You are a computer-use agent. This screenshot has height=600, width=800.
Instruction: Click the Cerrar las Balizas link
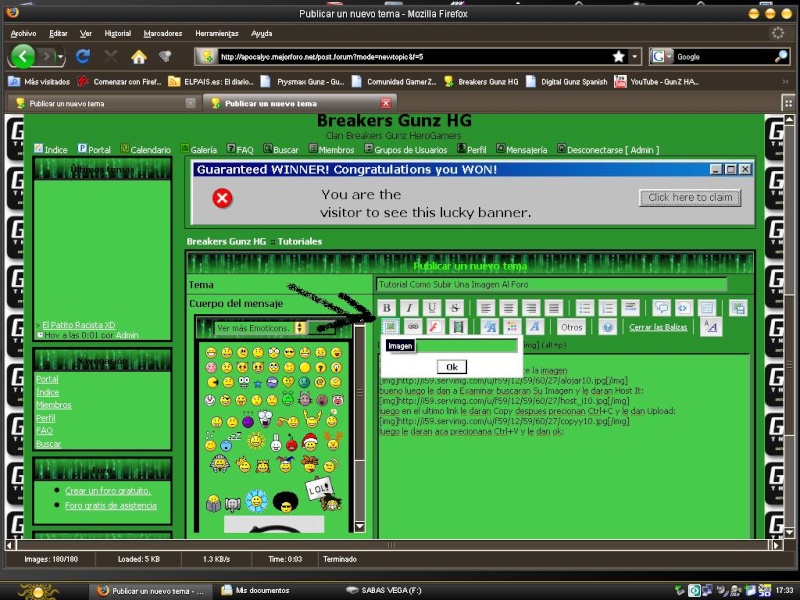pyautogui.click(x=658, y=327)
